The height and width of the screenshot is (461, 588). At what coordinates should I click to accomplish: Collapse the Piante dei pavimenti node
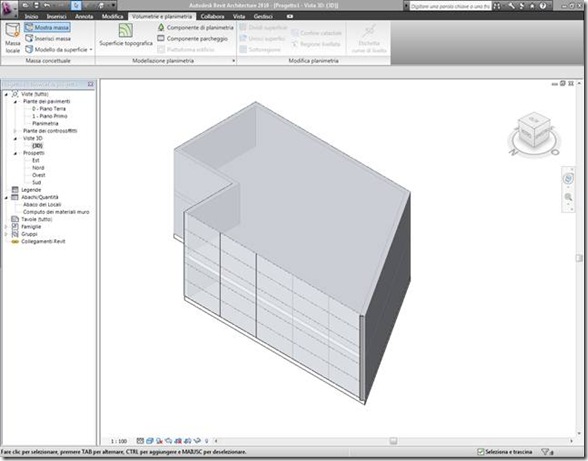(x=15, y=102)
